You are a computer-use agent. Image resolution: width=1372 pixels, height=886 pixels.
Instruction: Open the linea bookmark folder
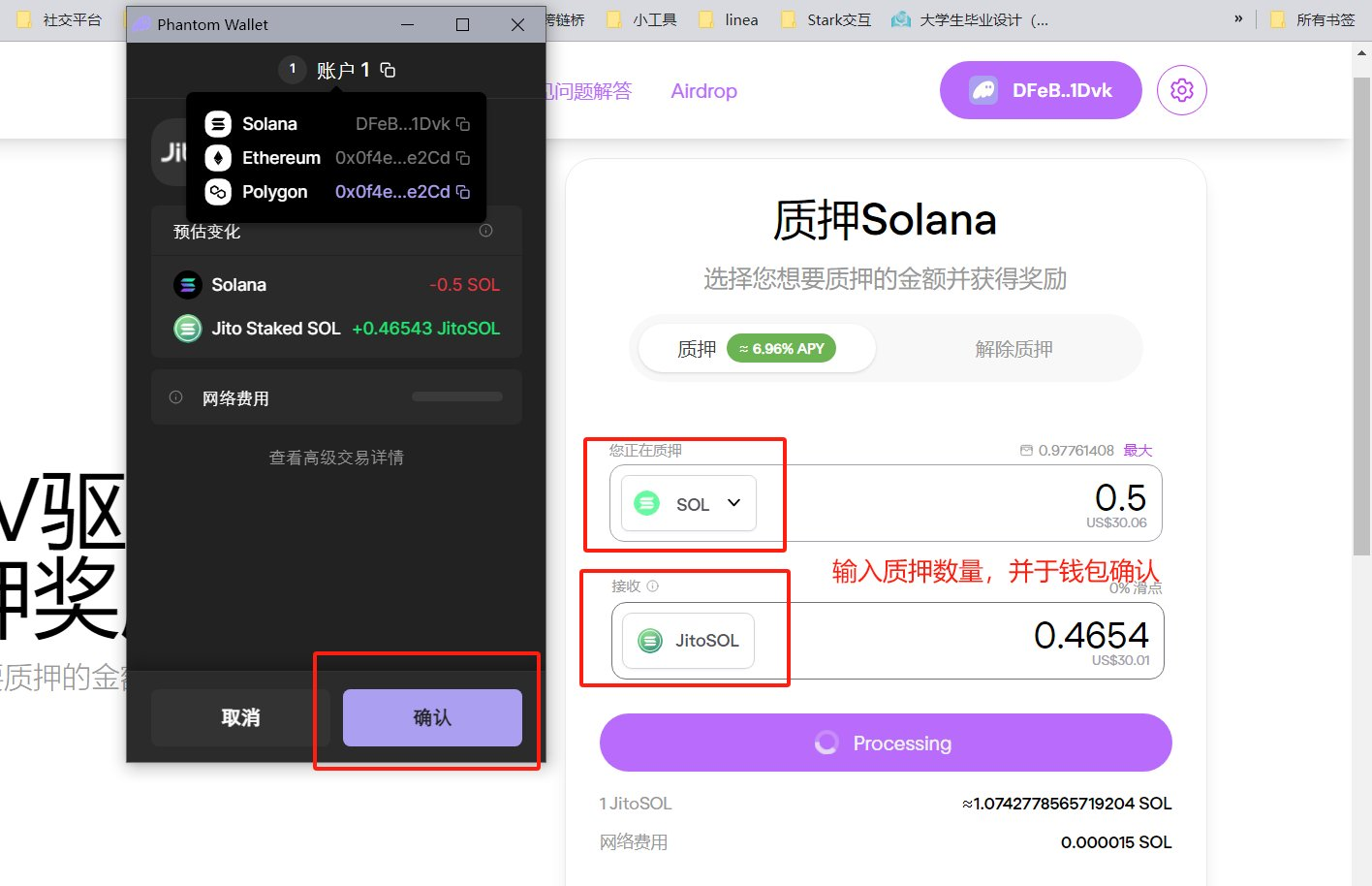click(x=729, y=19)
